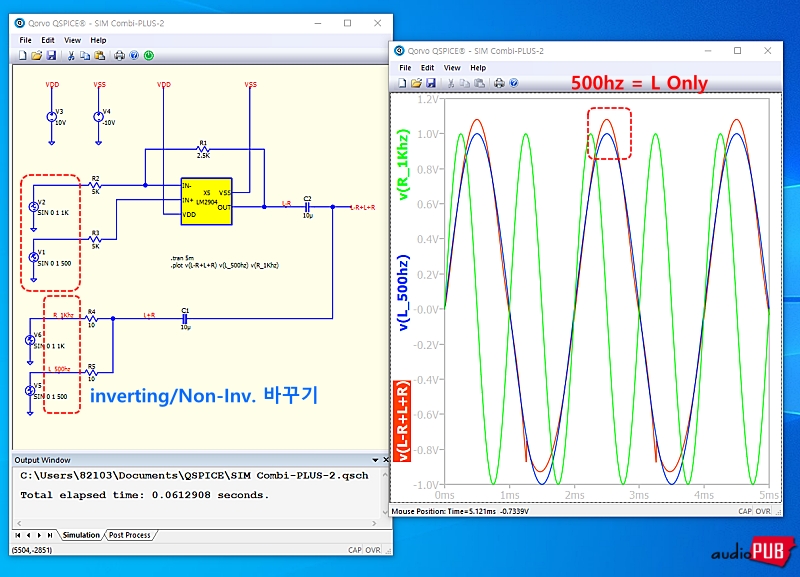Image resolution: width=800 pixels, height=577 pixels.
Task: Open file via folder icon in schematic toolbar
Action: (x=36, y=55)
